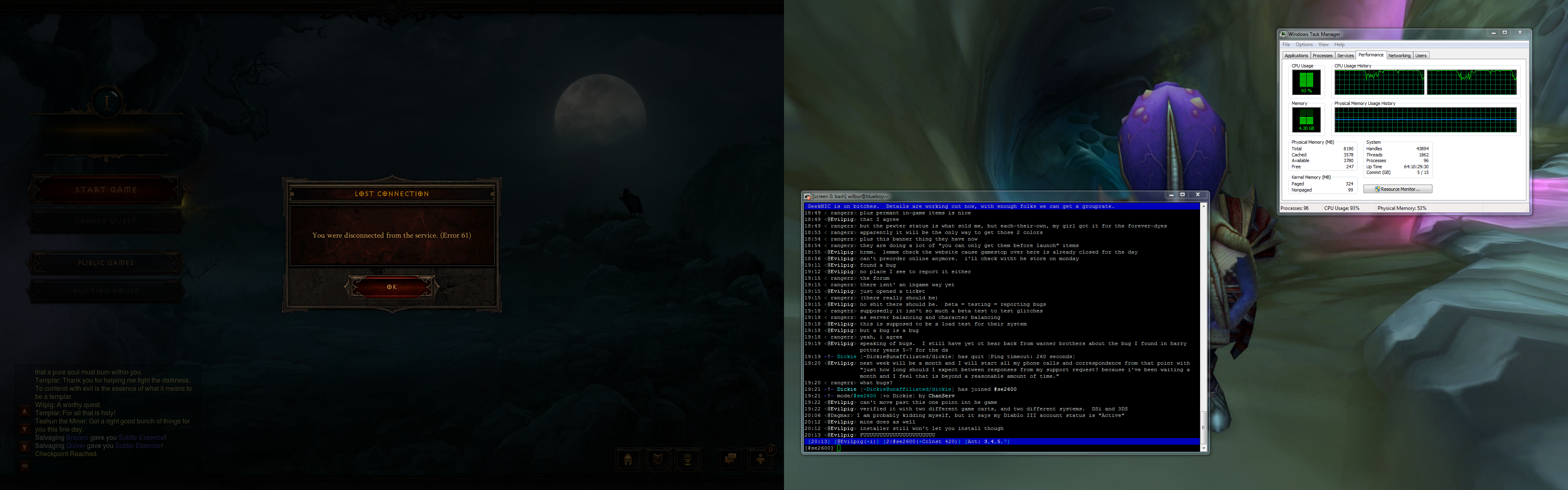Click Subtle Essence link after Quiver
Screen dimensions: 1568x490
(138, 445)
